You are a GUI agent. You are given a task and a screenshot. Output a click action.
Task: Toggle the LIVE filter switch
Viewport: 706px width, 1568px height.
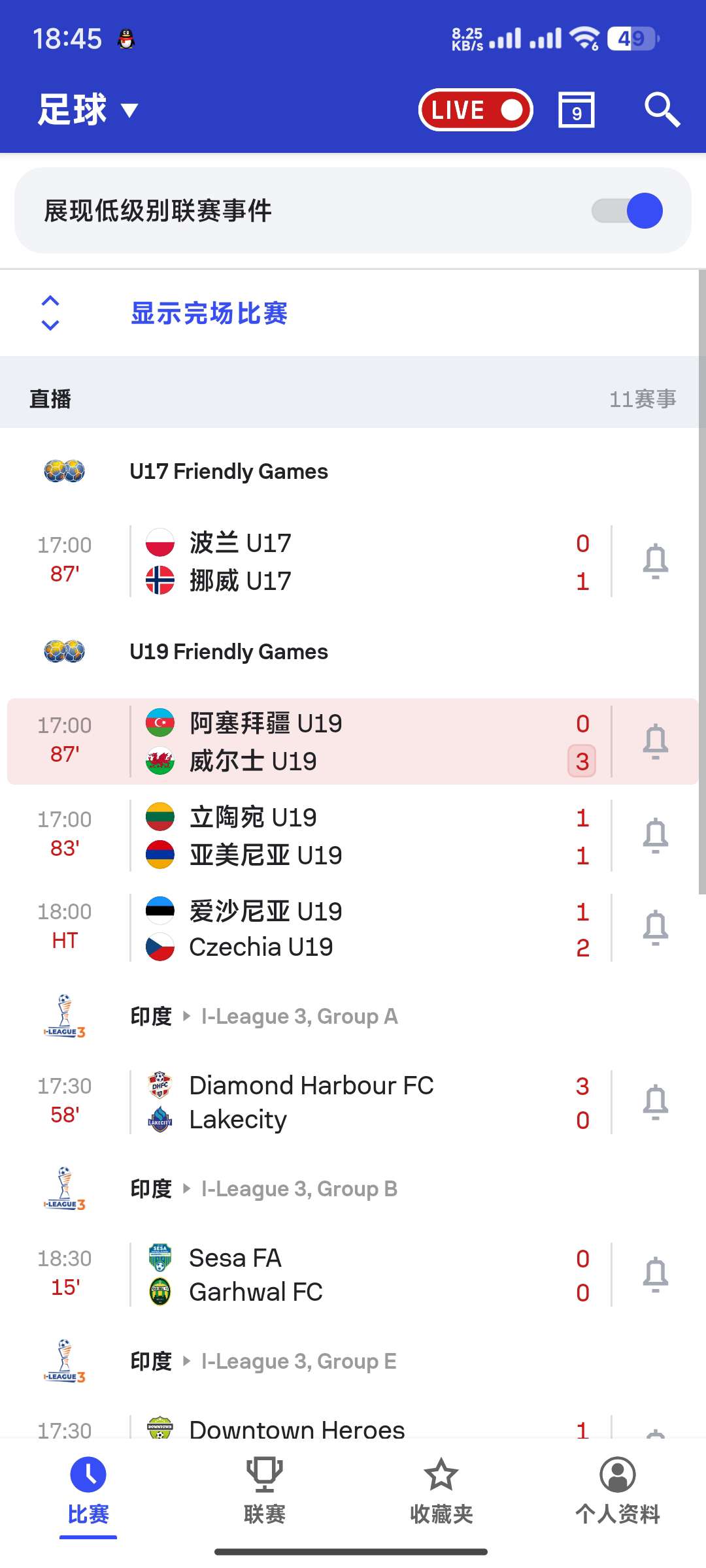476,110
